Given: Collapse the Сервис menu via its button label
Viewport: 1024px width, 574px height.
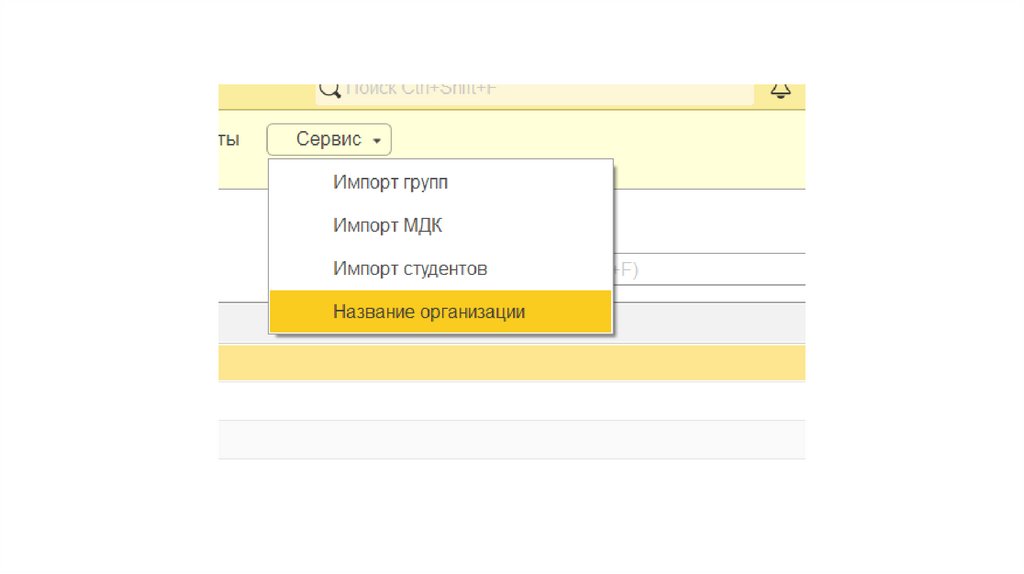Looking at the screenshot, I should pos(328,140).
